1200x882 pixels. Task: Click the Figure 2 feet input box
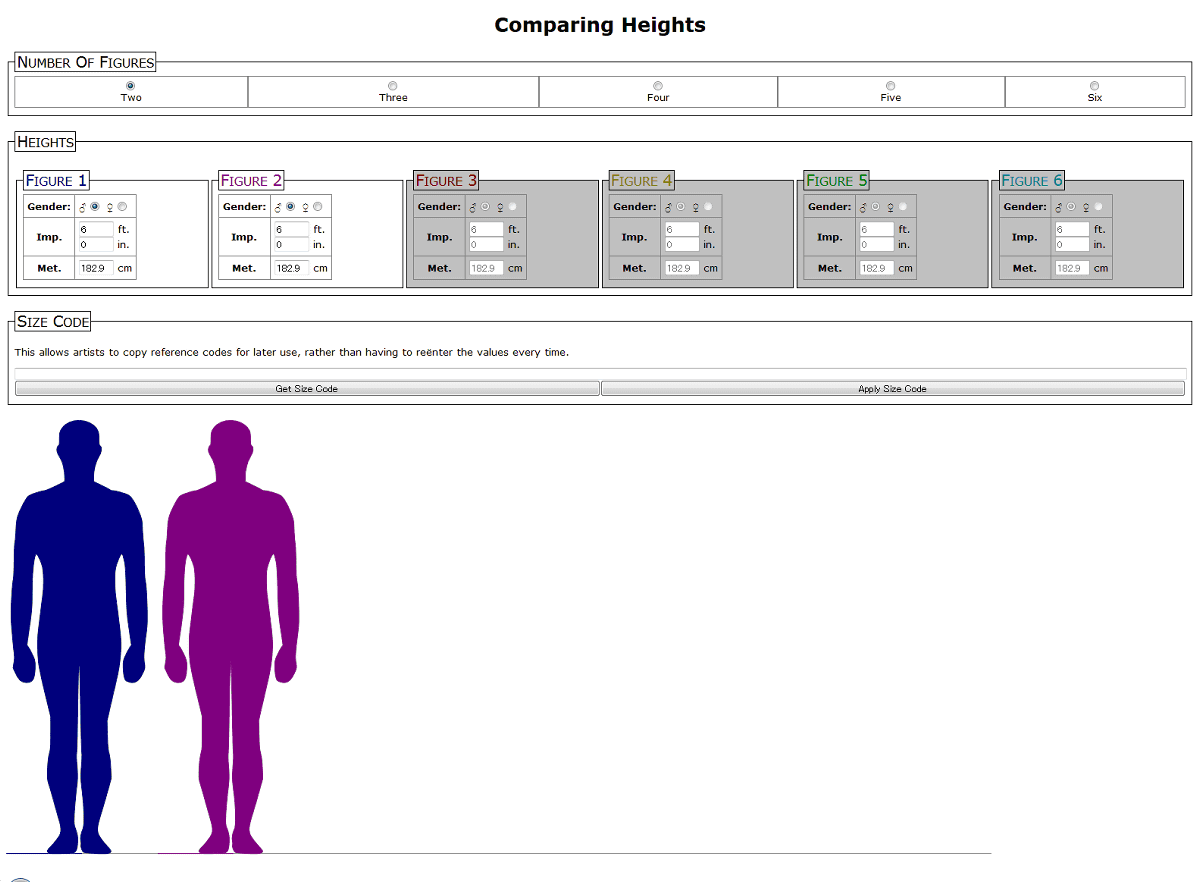pyautogui.click(x=290, y=230)
